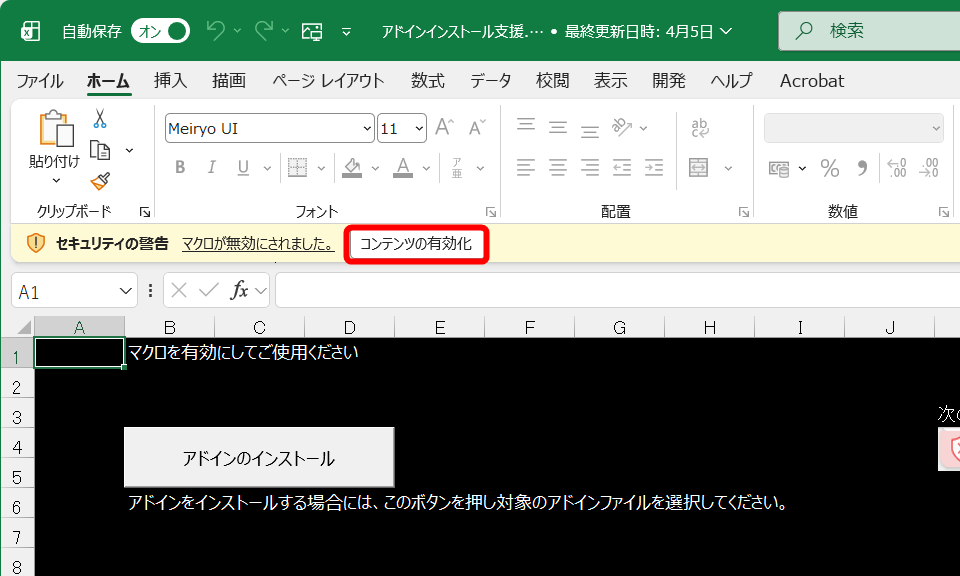The height and width of the screenshot is (576, 960).
Task: Click the マクロが無効にされました link
Action: pyautogui.click(x=258, y=244)
